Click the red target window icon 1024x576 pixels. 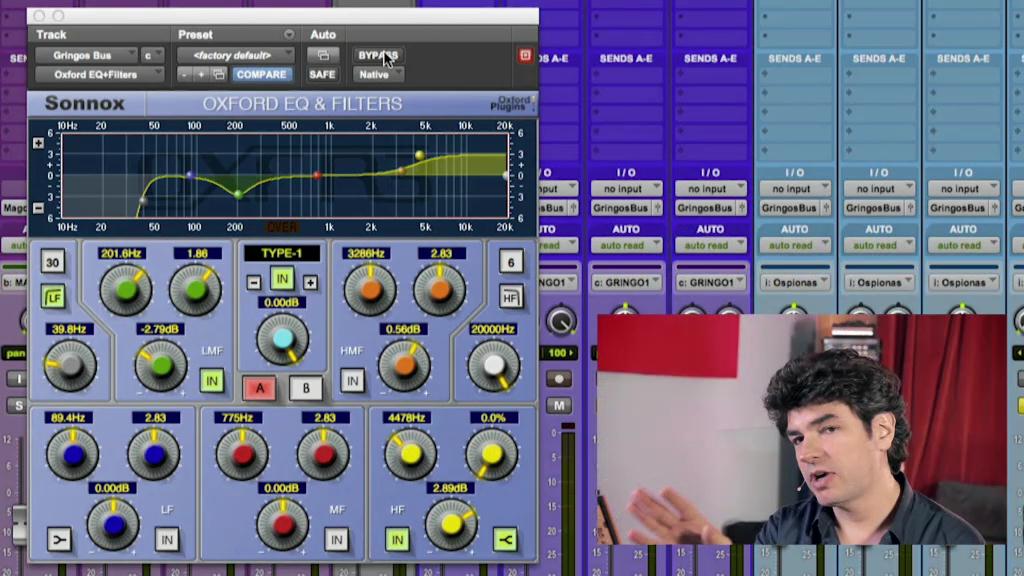click(x=525, y=56)
